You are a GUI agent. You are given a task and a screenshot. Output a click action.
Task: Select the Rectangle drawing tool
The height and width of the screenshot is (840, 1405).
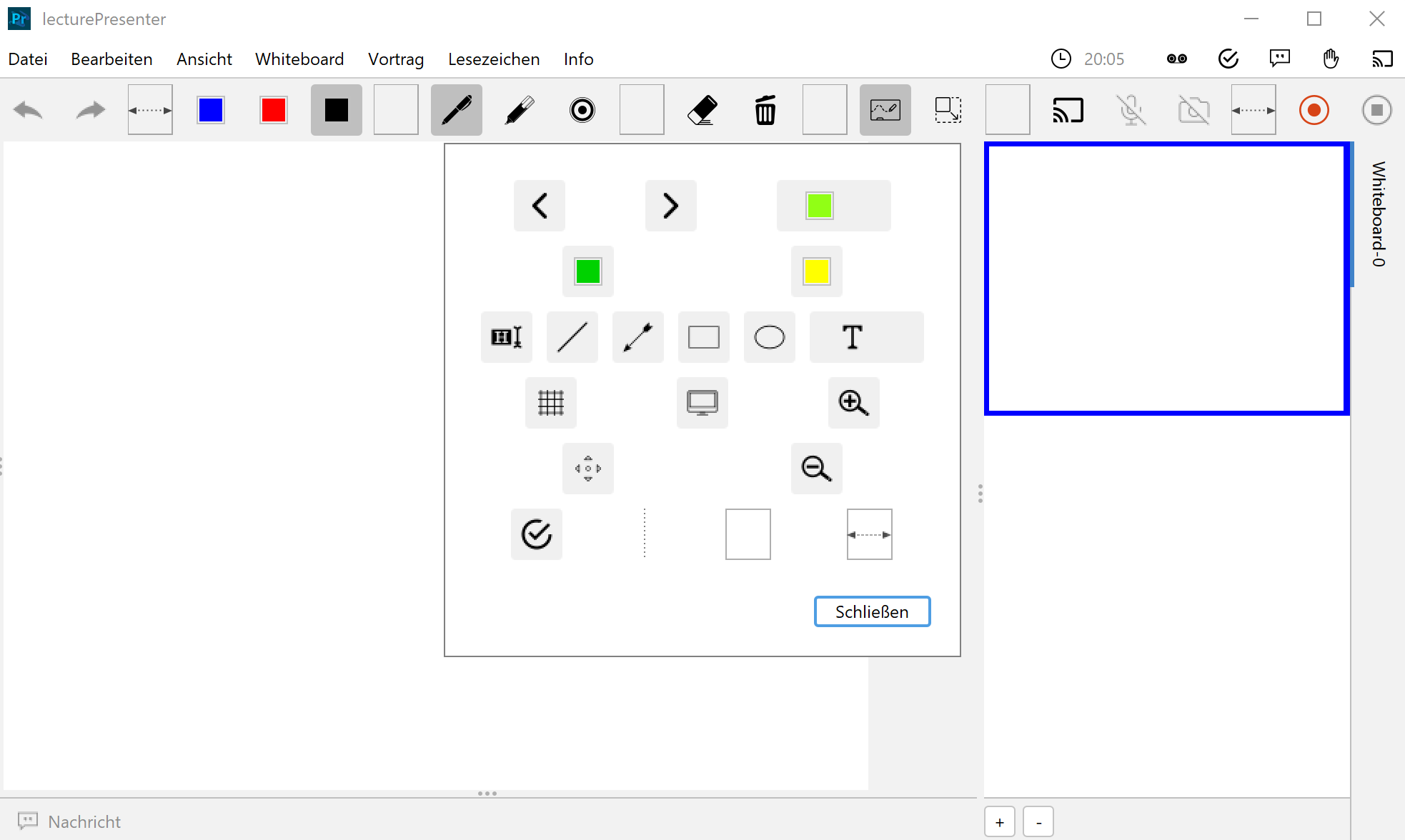(x=703, y=336)
